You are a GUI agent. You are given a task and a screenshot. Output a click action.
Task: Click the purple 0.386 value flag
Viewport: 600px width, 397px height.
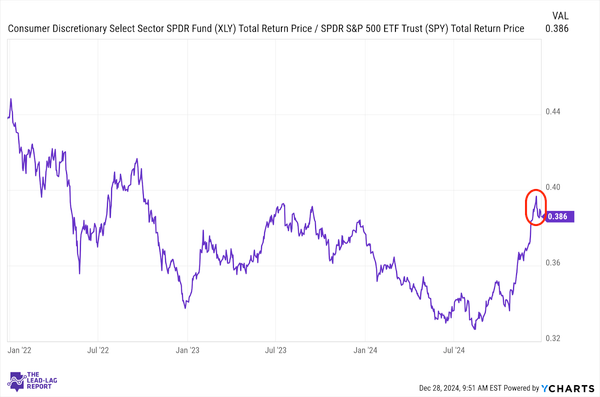point(558,217)
